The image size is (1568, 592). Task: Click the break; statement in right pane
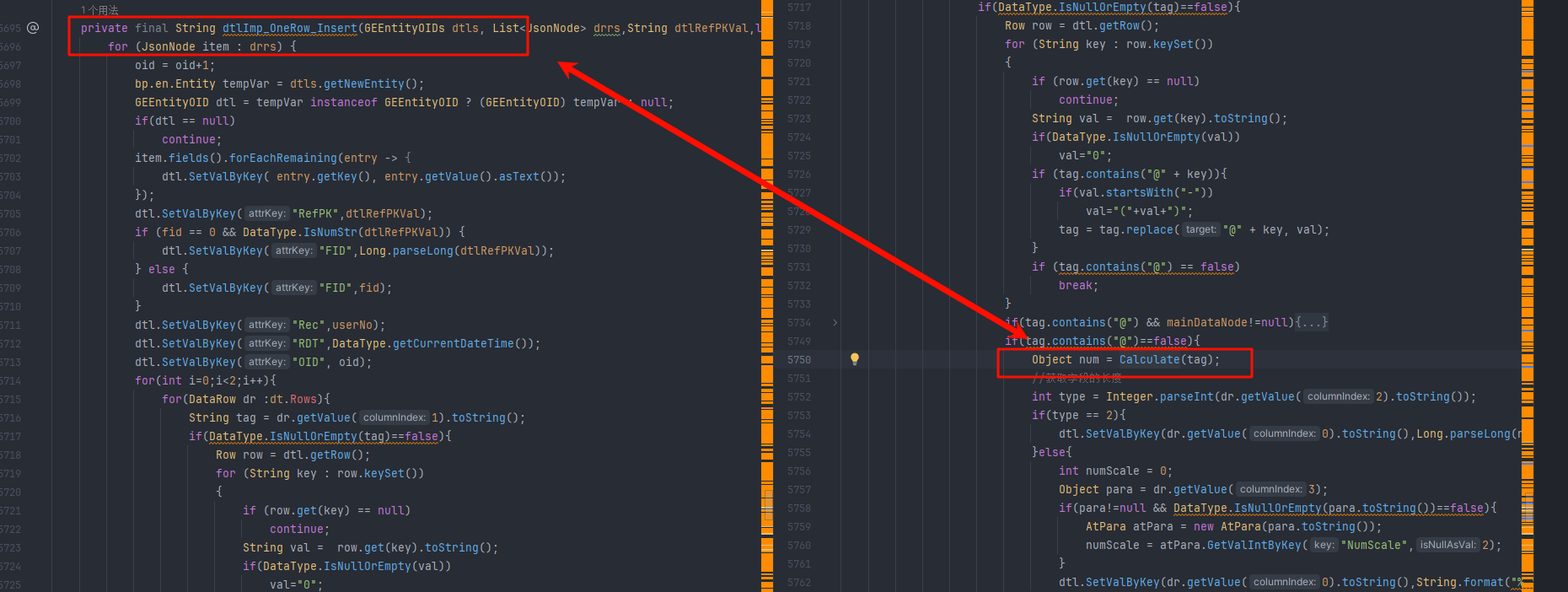[x=1079, y=285]
